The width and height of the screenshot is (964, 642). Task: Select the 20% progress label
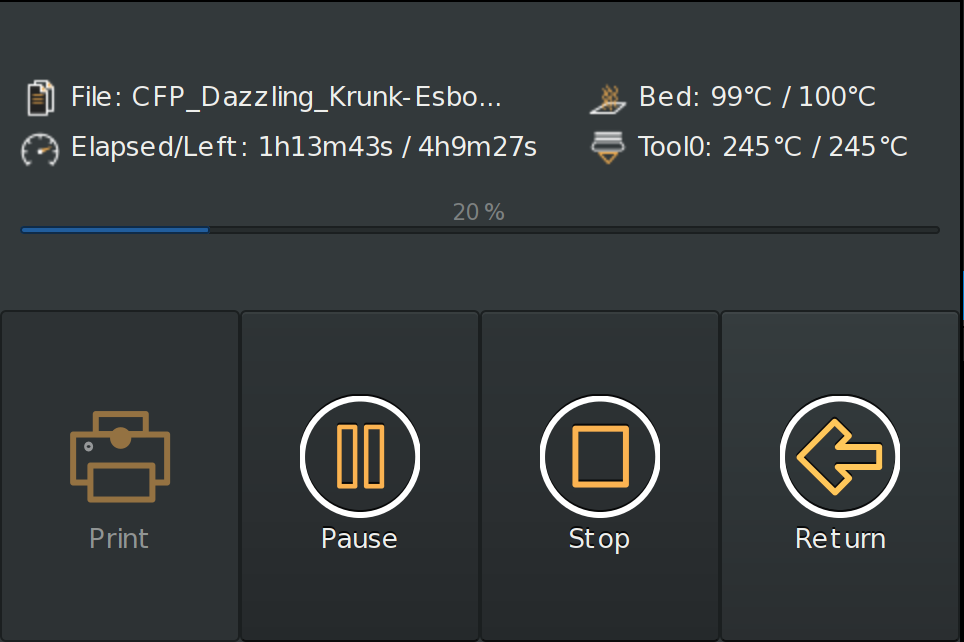(478, 211)
